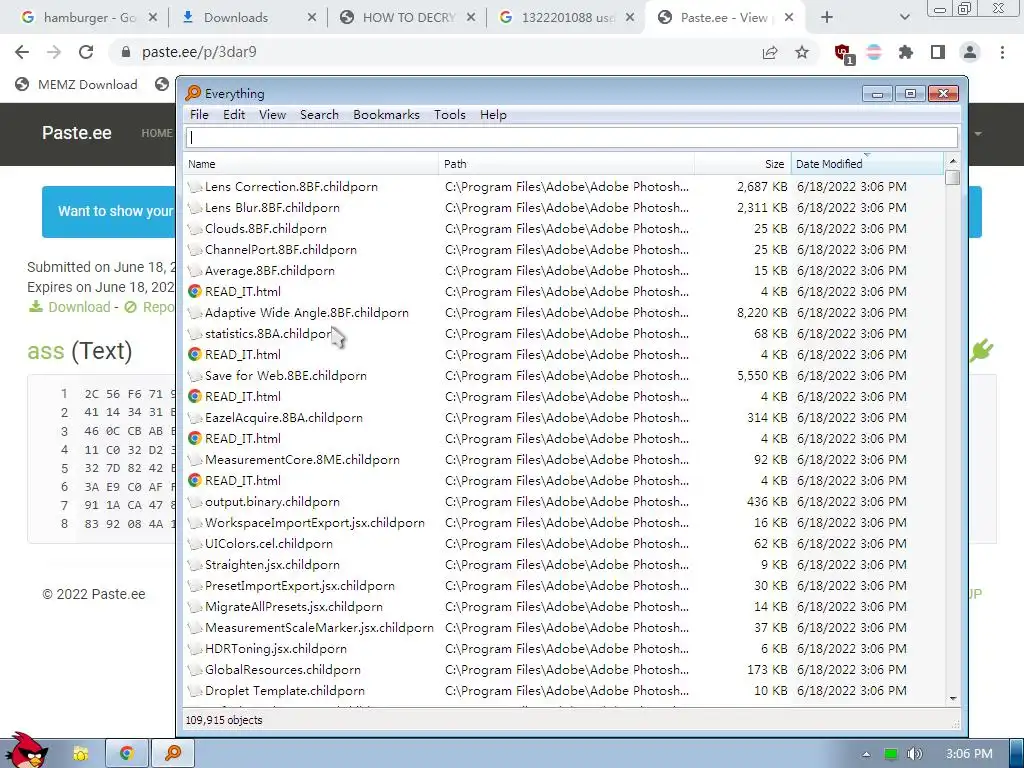
Task: Click the Paste.ee logo link
Action: tap(76, 133)
